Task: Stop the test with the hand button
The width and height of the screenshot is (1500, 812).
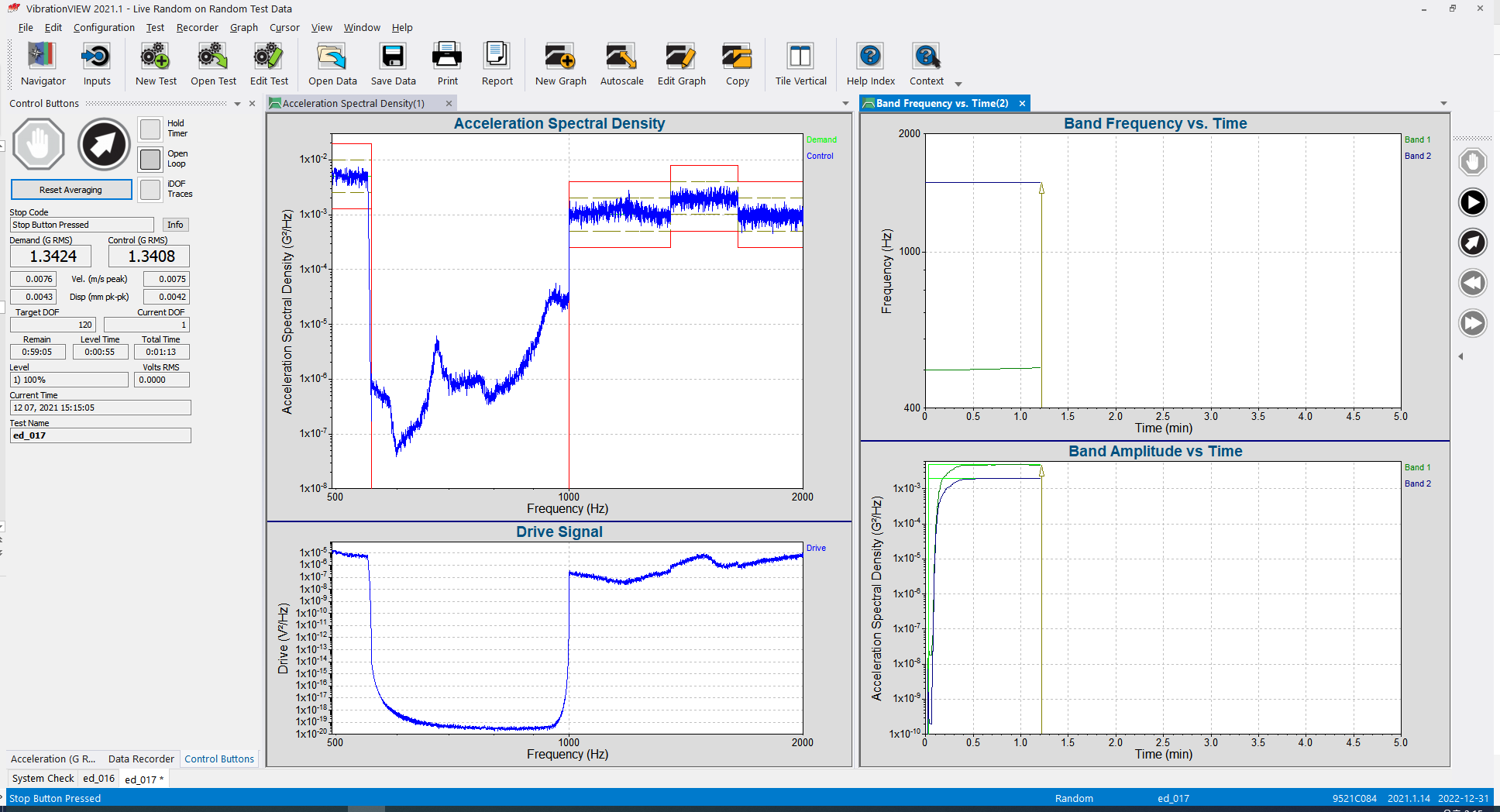Action: coord(39,144)
